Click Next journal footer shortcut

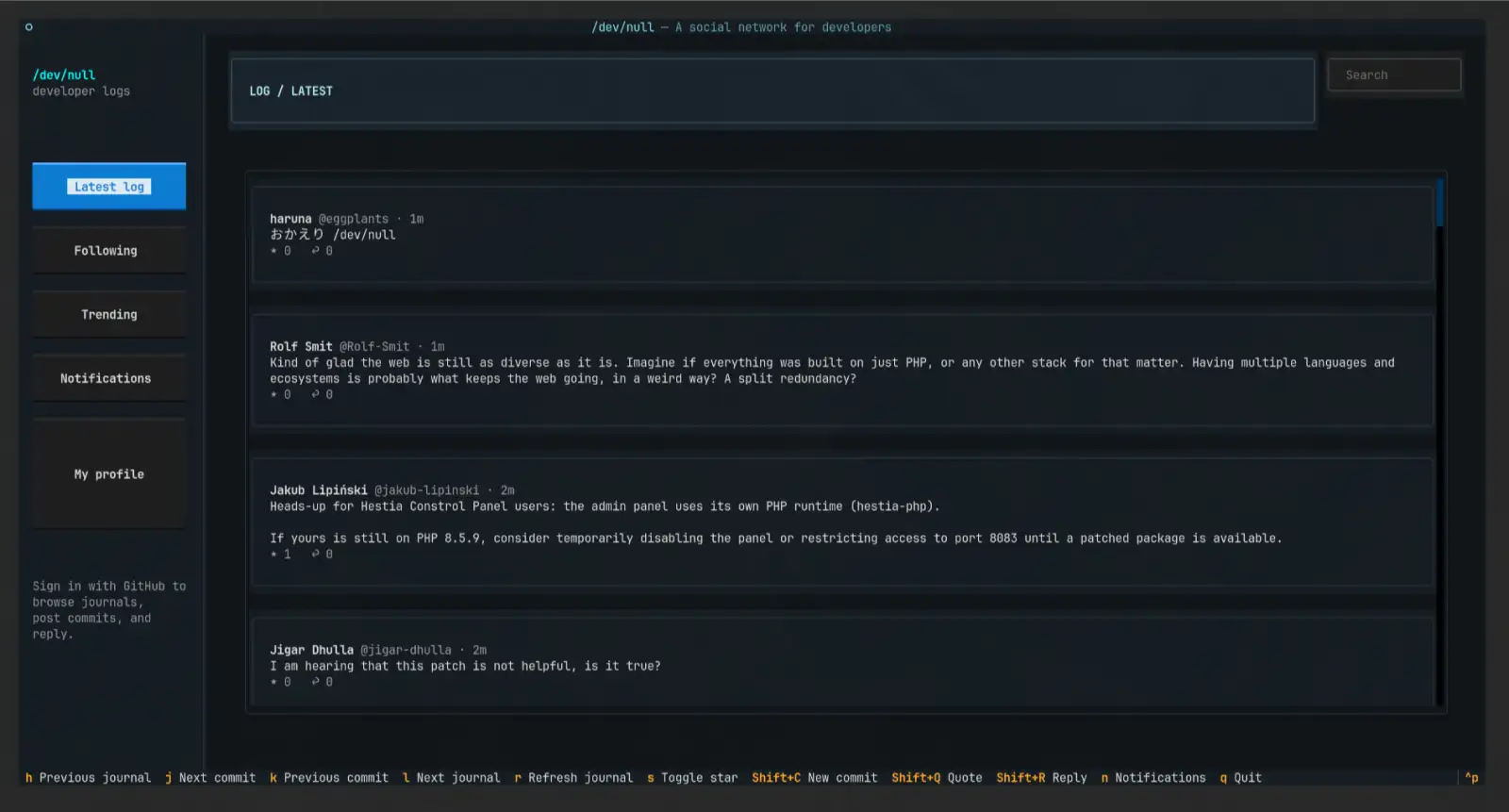click(x=452, y=778)
